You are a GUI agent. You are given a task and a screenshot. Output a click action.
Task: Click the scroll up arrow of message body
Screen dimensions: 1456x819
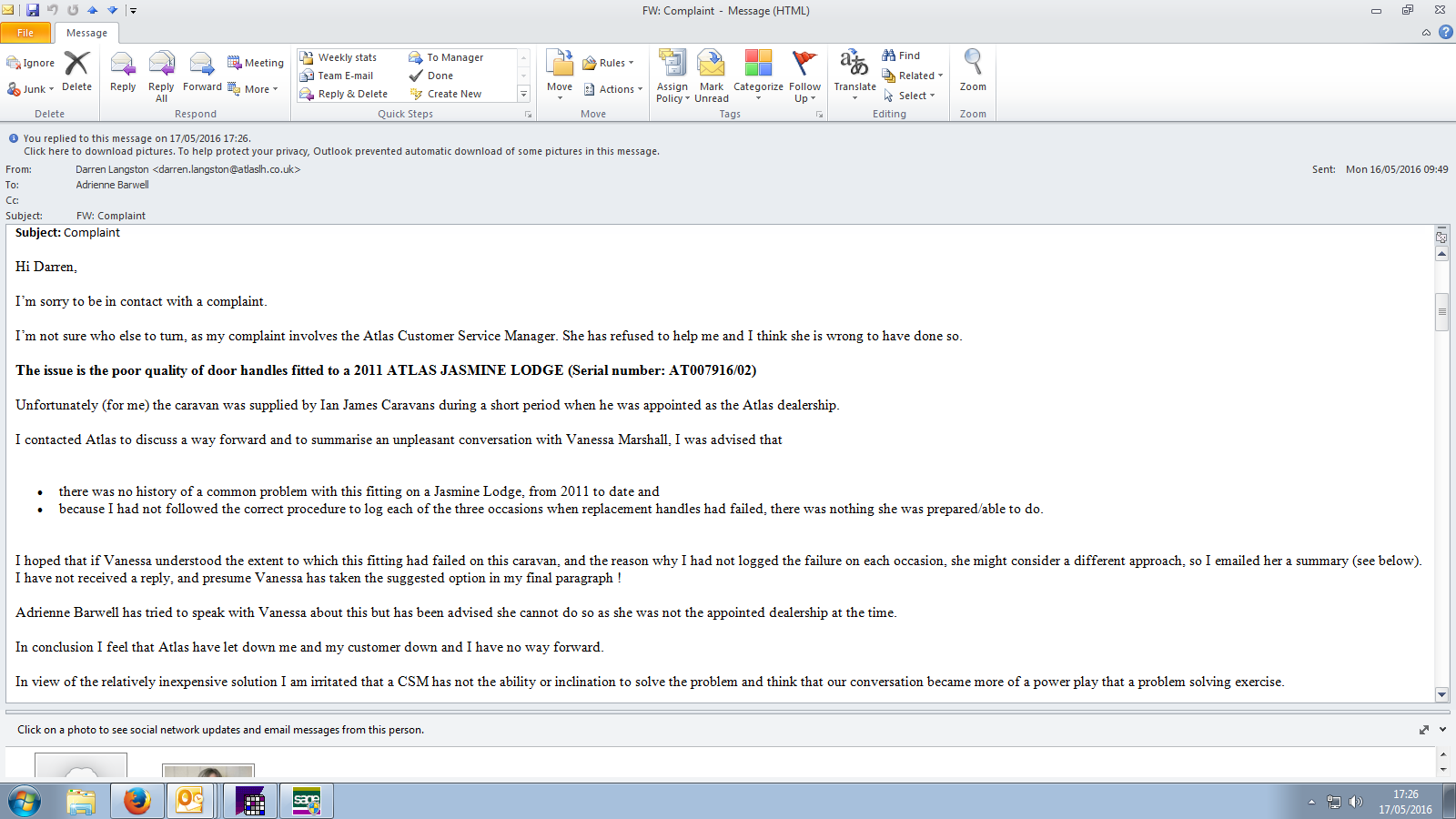click(1441, 254)
